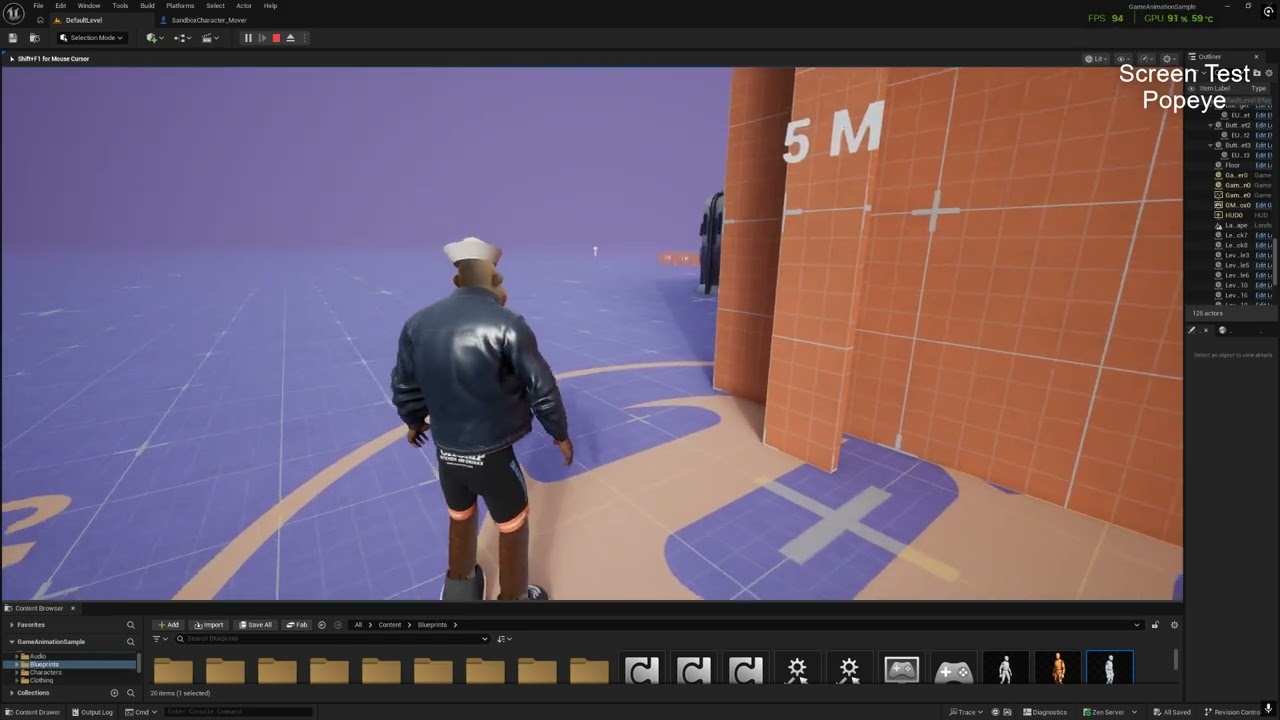Select the Clothing folder in tree
This screenshot has width=1280, height=720.
click(41, 680)
